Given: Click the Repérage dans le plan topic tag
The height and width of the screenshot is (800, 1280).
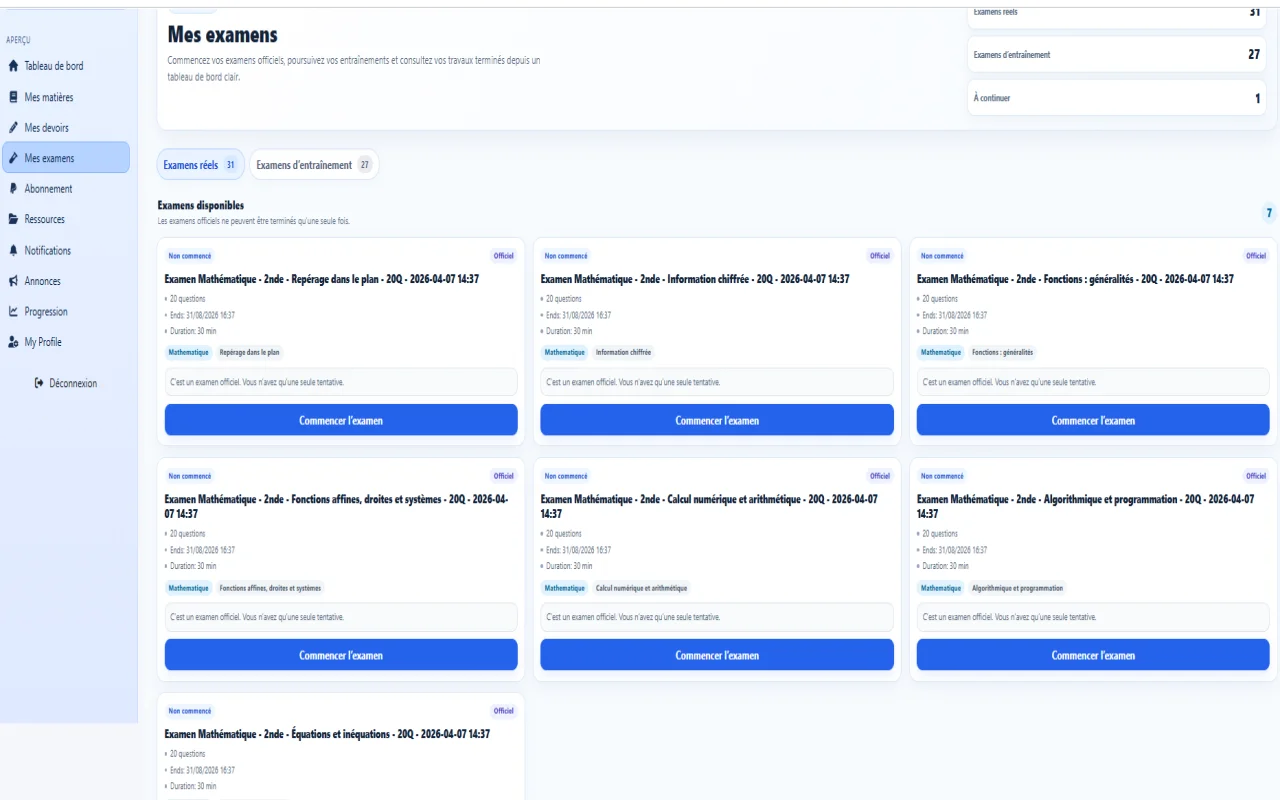Looking at the screenshot, I should coord(250,352).
